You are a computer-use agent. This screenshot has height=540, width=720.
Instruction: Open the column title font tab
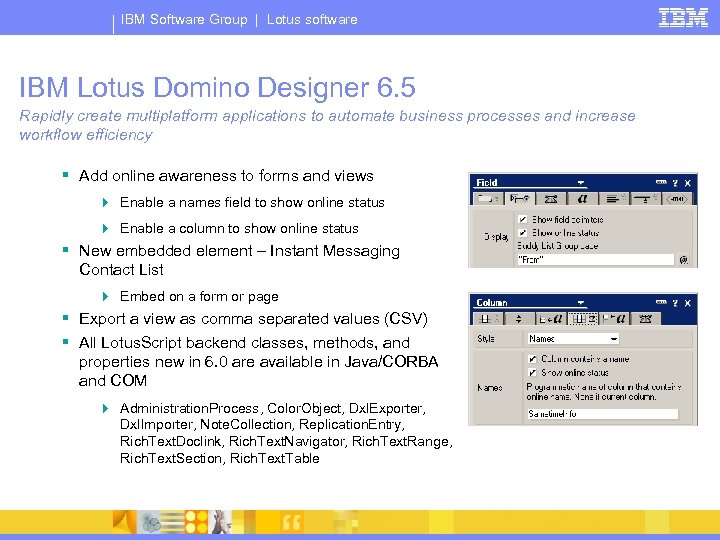(614, 319)
